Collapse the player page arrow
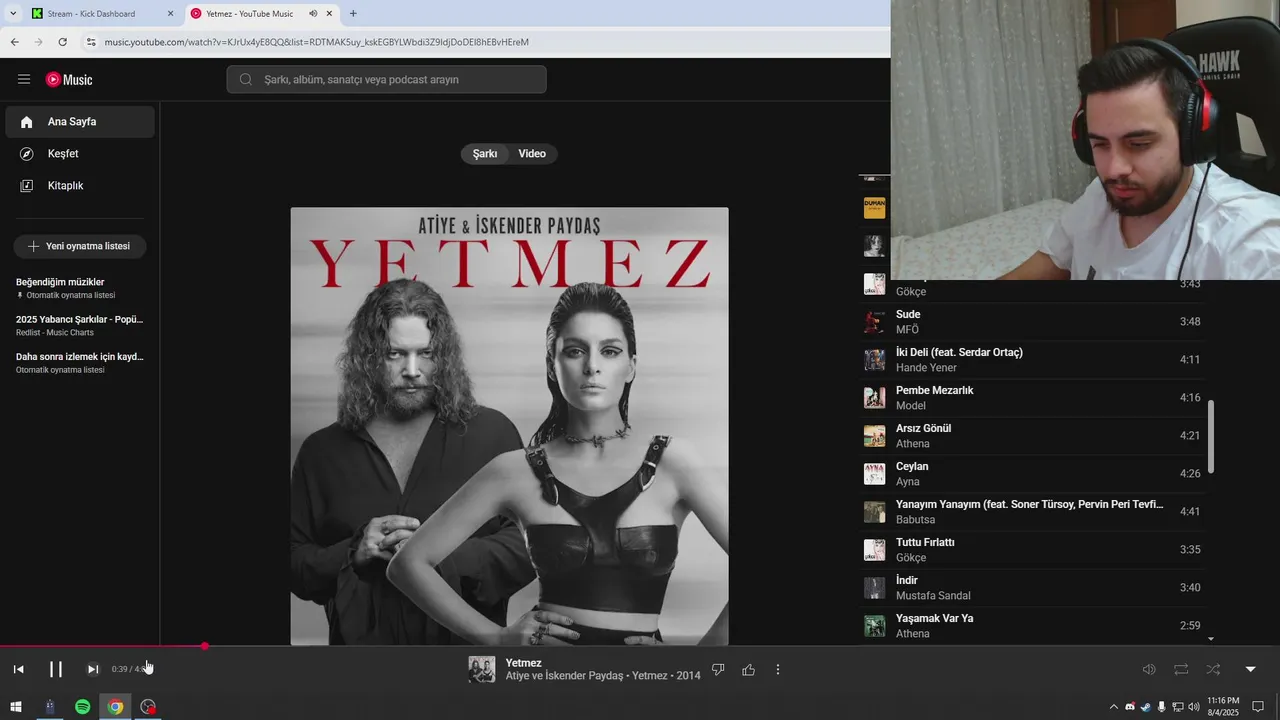 pyautogui.click(x=1250, y=669)
